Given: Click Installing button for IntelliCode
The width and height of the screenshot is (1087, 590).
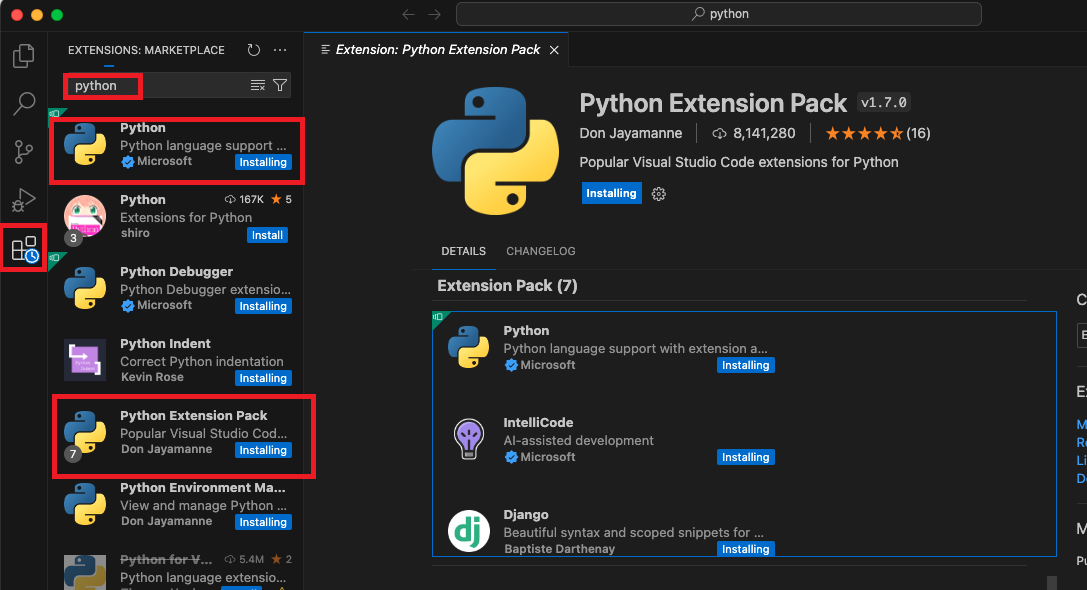Looking at the screenshot, I should [746, 458].
